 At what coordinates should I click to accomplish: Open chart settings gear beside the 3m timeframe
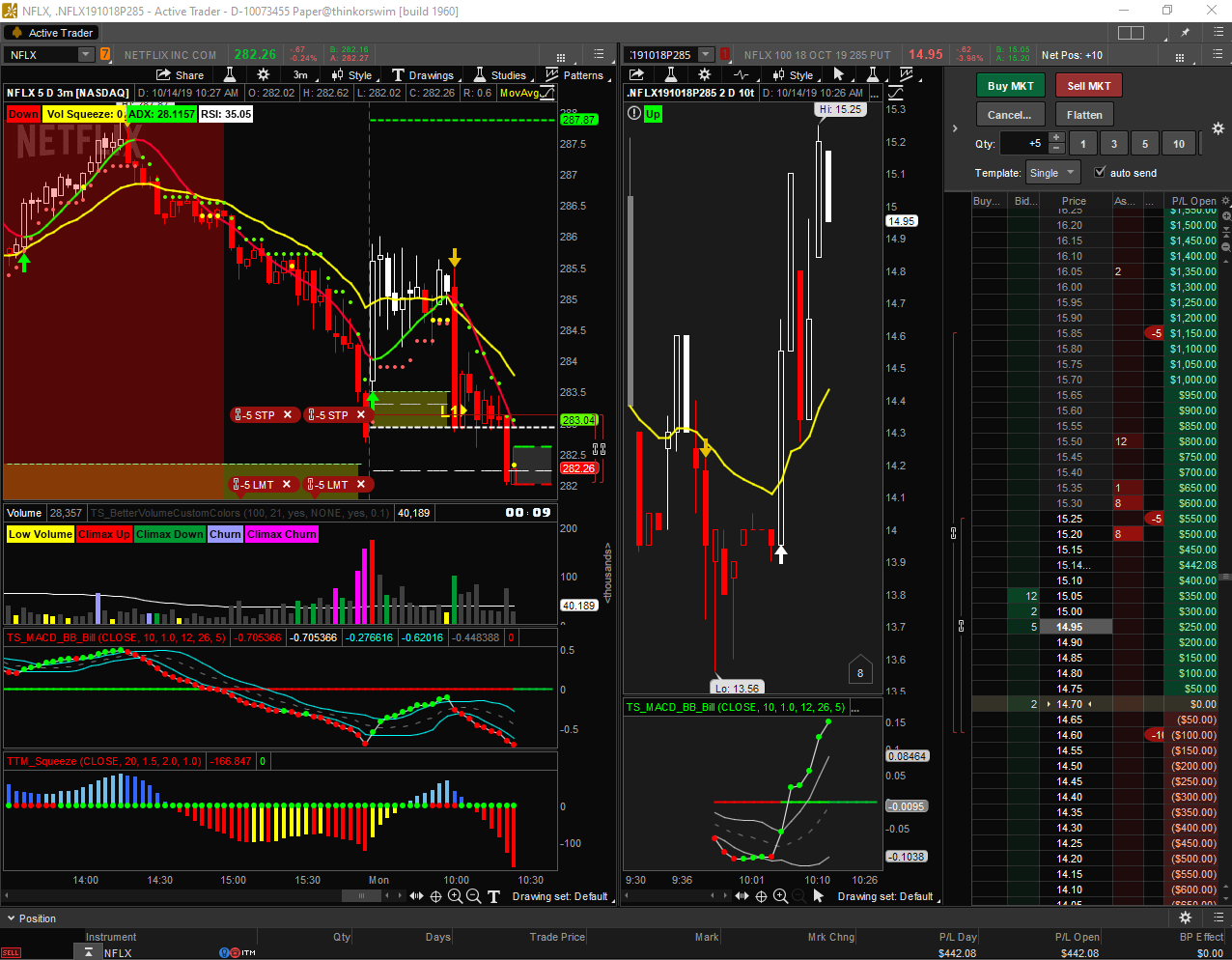click(263, 74)
